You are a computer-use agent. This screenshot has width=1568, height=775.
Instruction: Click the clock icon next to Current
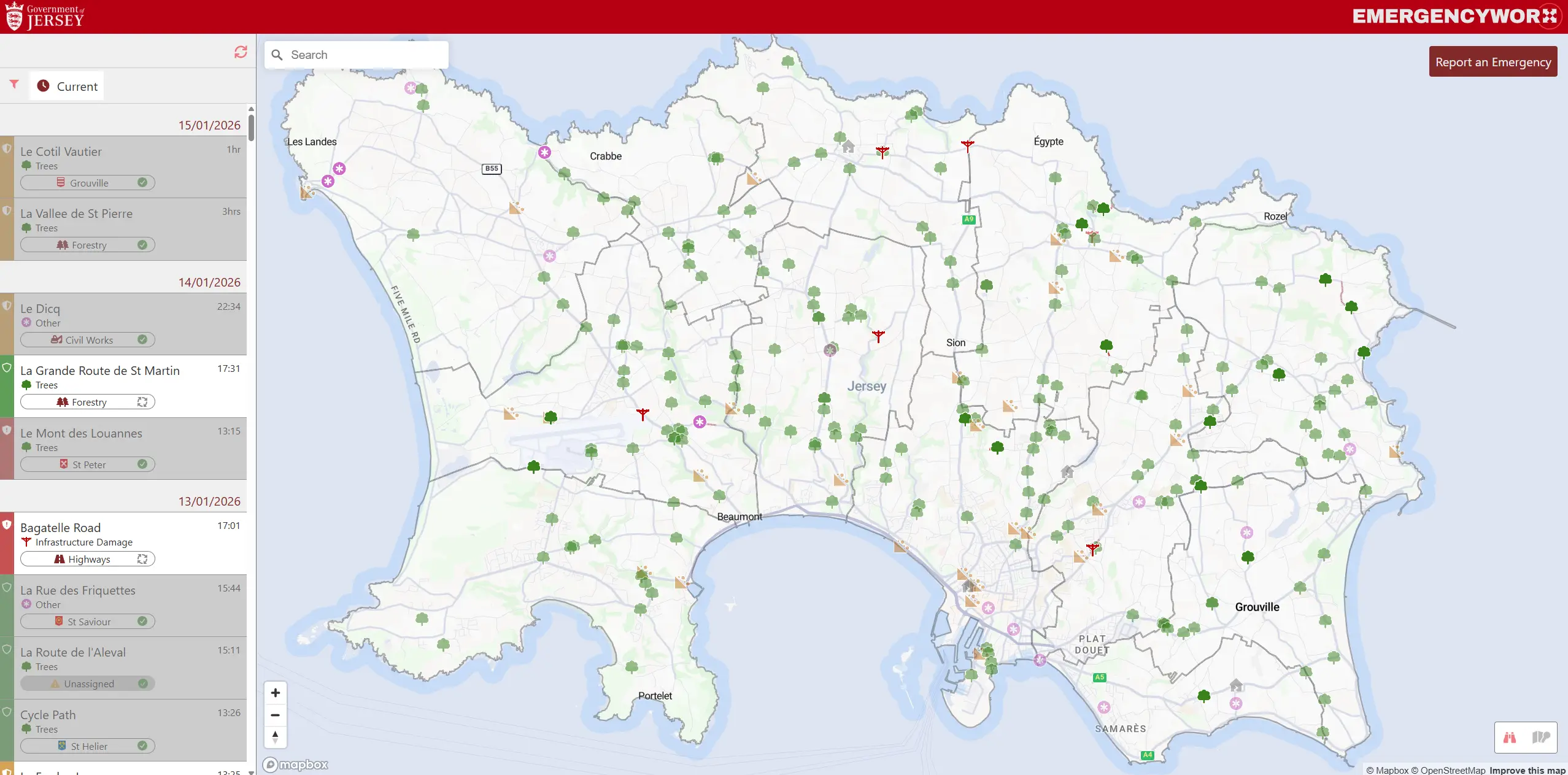[x=43, y=85]
